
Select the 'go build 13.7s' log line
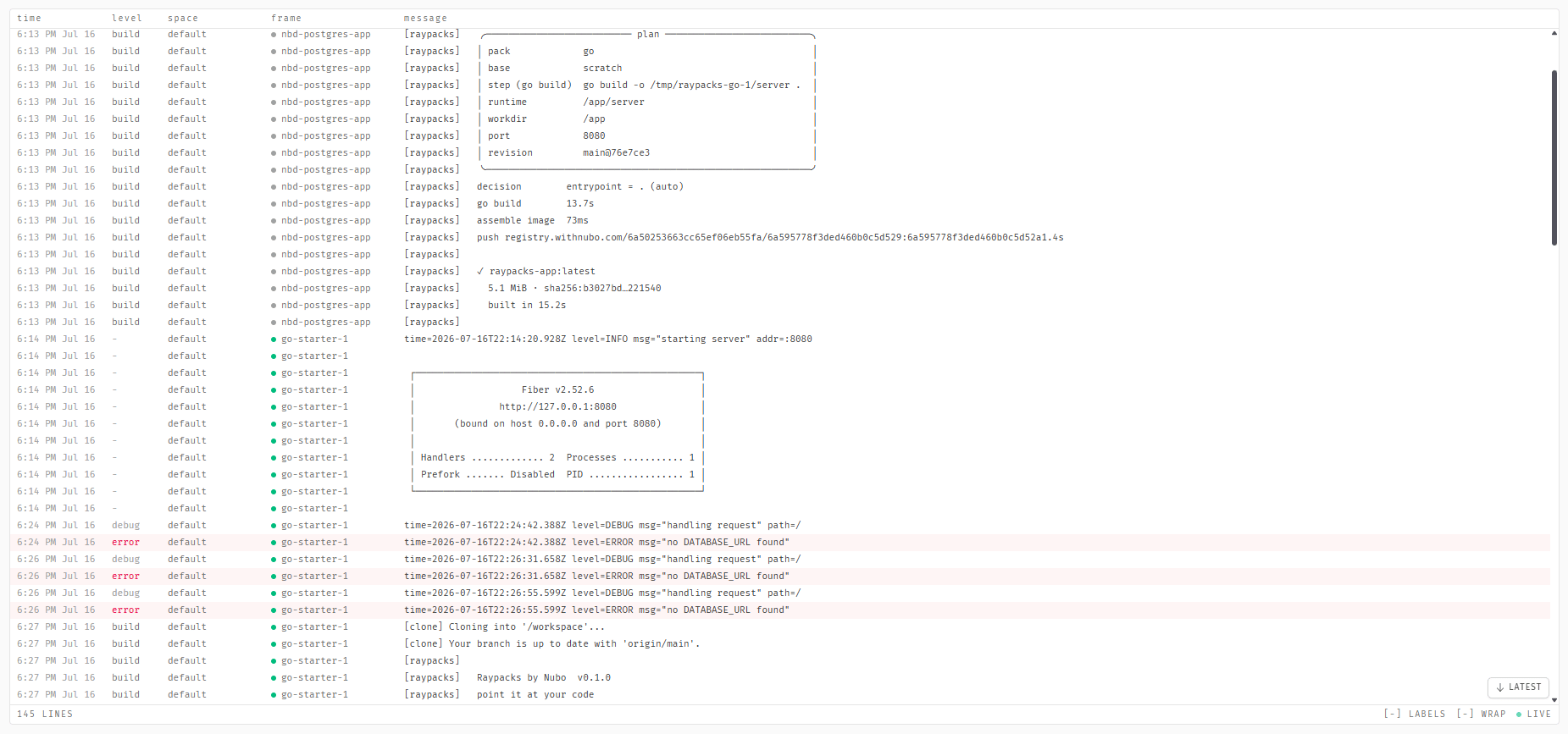click(x=780, y=203)
